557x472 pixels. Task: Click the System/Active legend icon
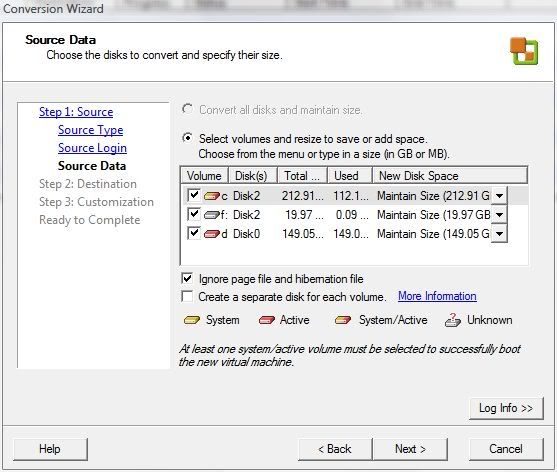(343, 320)
